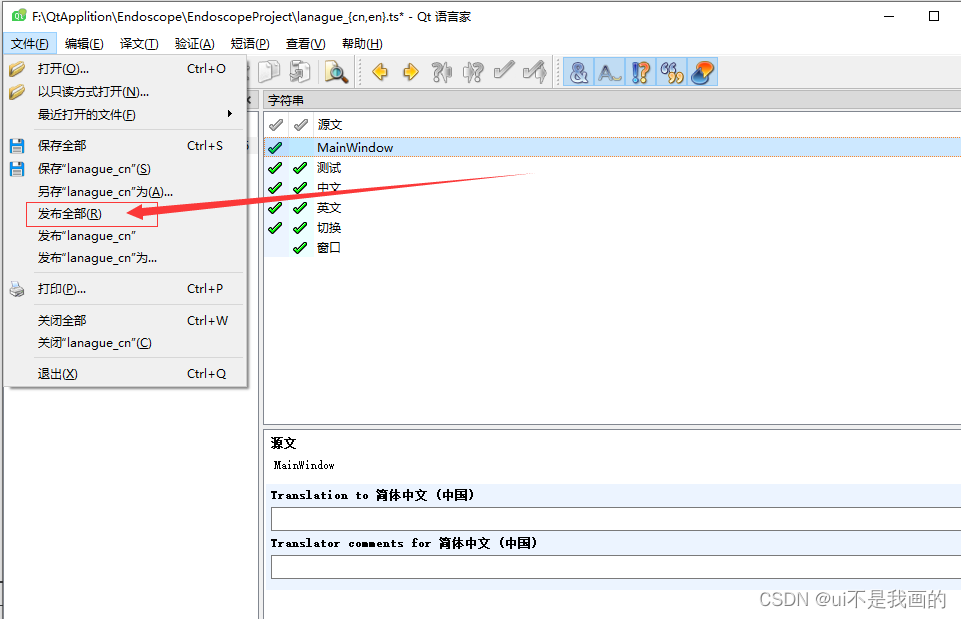Click the phrase matches exclamation-question icon
The width and height of the screenshot is (961, 619).
[x=640, y=71]
